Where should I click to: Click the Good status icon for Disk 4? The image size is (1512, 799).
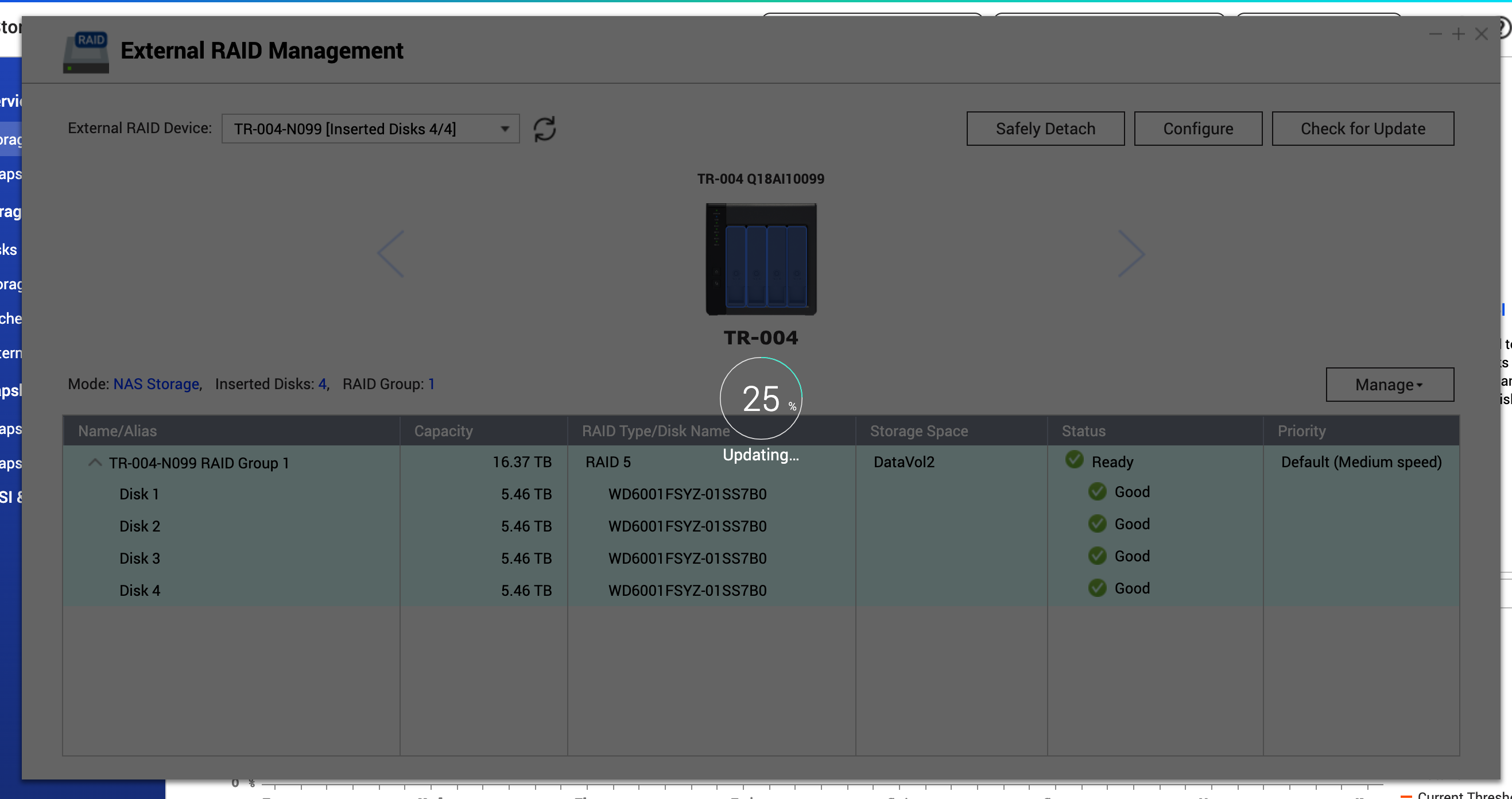pyautogui.click(x=1097, y=588)
